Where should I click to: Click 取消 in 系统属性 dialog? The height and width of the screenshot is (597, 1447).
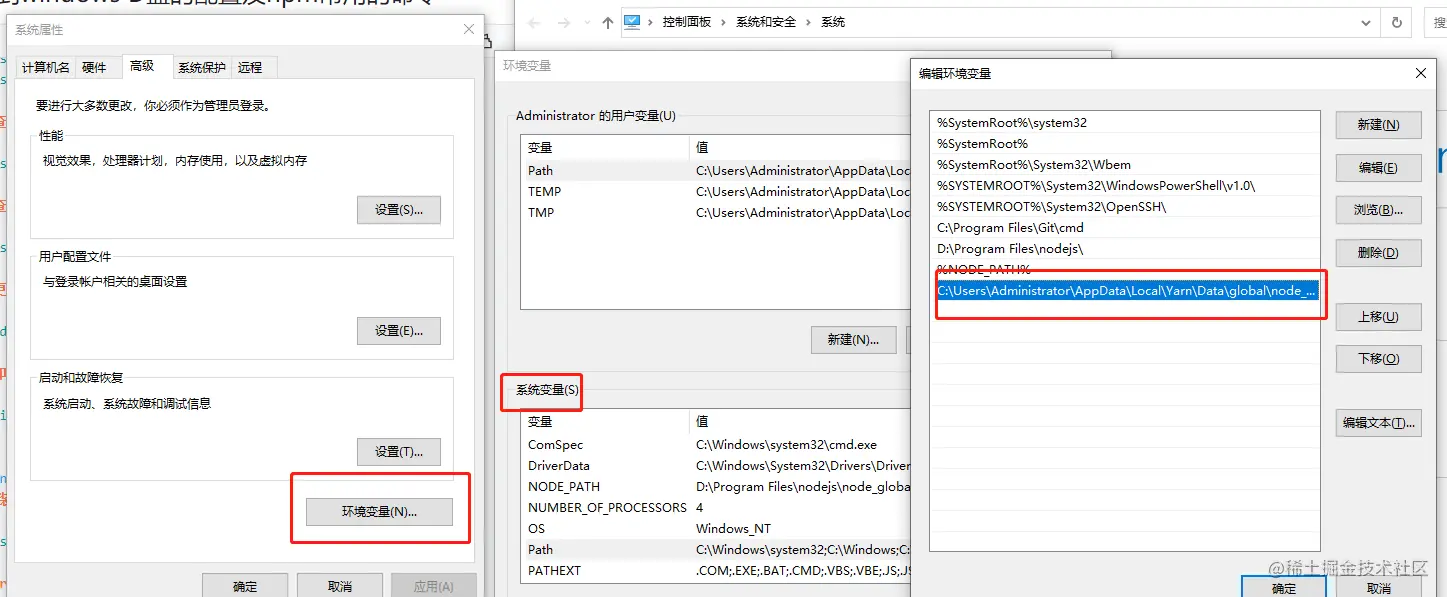pos(339,585)
